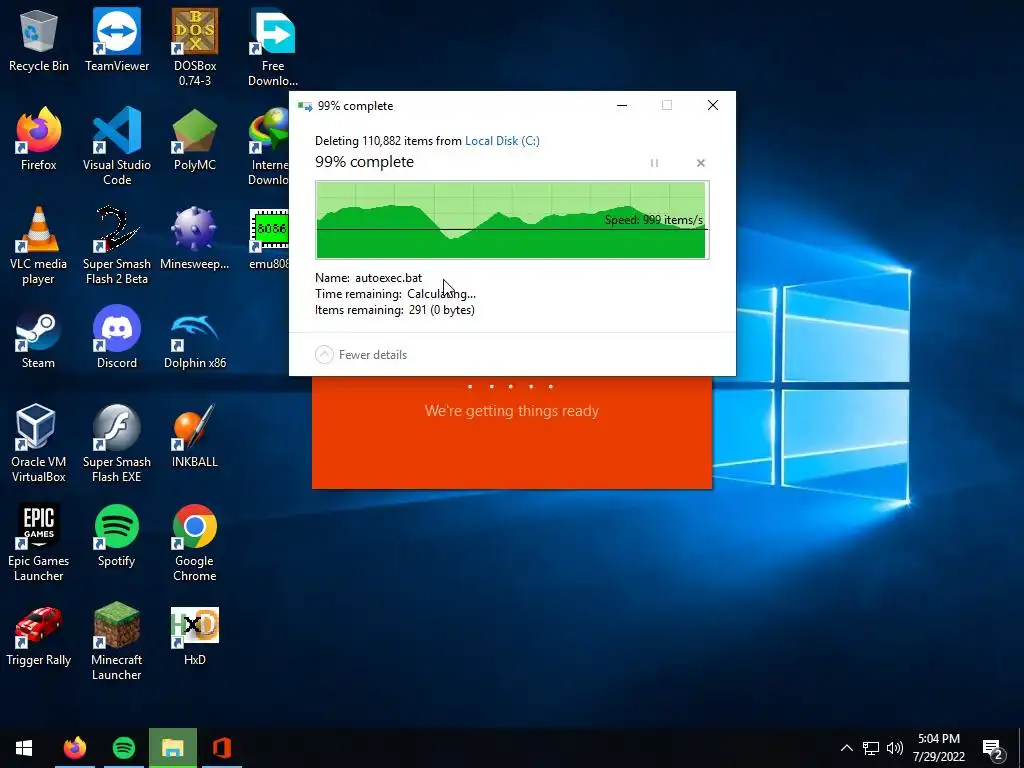Open the Google Chrome desktop shortcut
Screen dimensions: 1024x768
pos(195,542)
